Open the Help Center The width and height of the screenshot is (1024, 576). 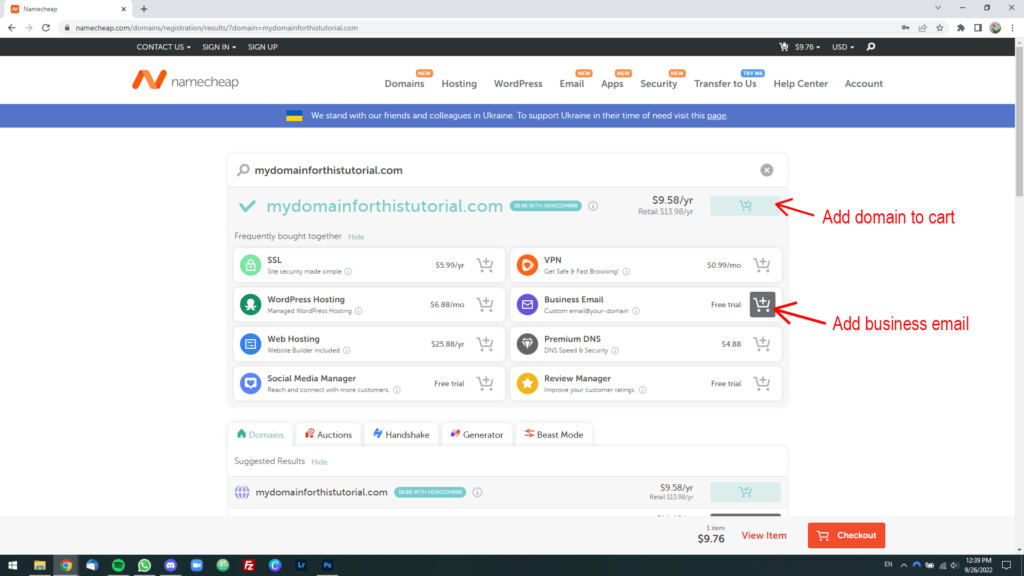[801, 84]
